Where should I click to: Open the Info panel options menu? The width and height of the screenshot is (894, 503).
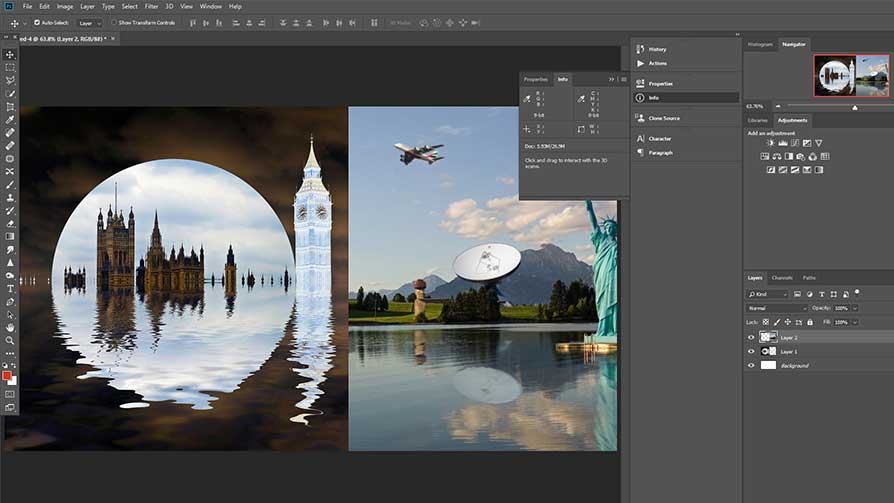click(x=624, y=79)
